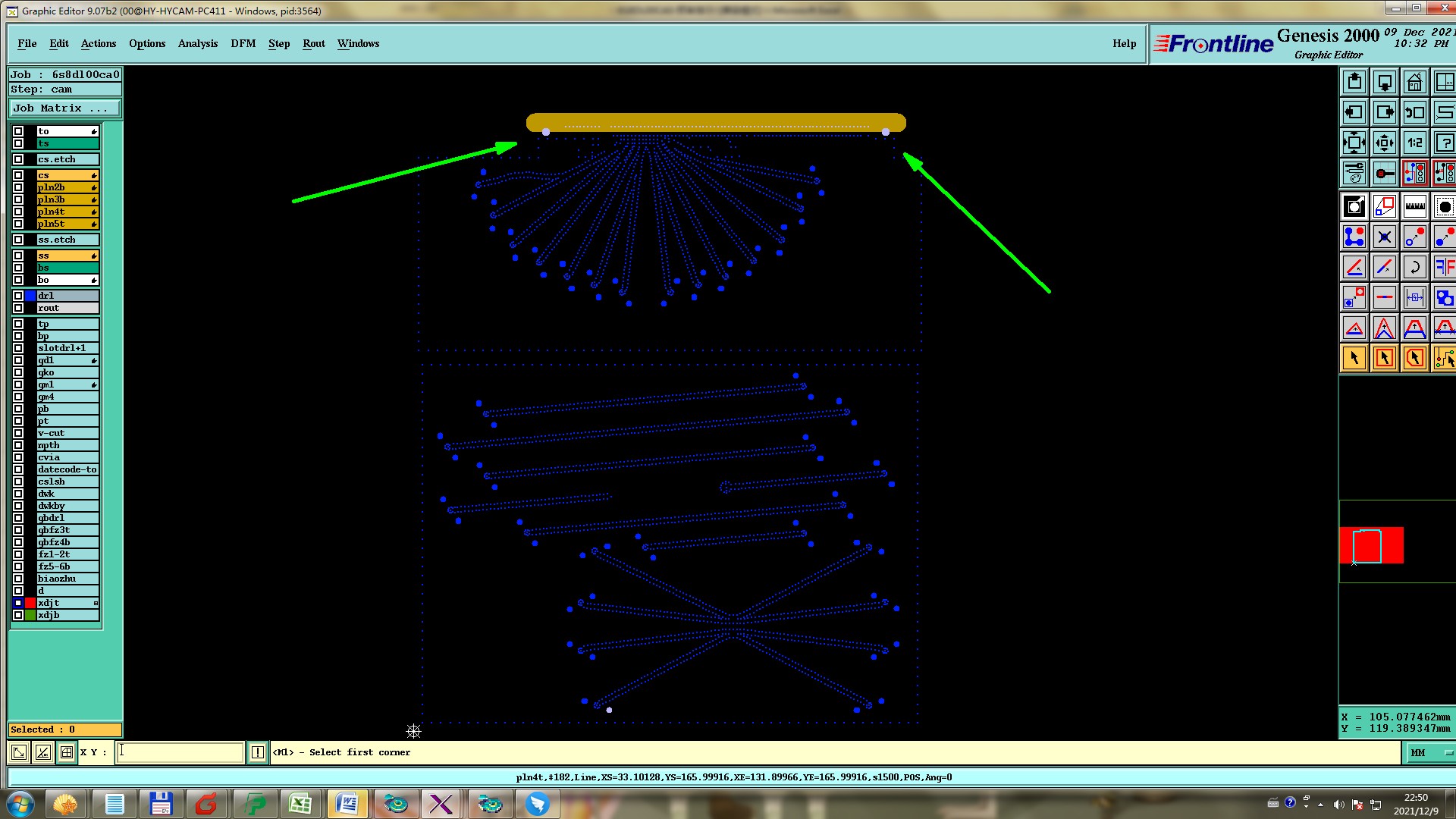Toggle the pln4t layer checkbox
1456x819 pixels.
[18, 212]
